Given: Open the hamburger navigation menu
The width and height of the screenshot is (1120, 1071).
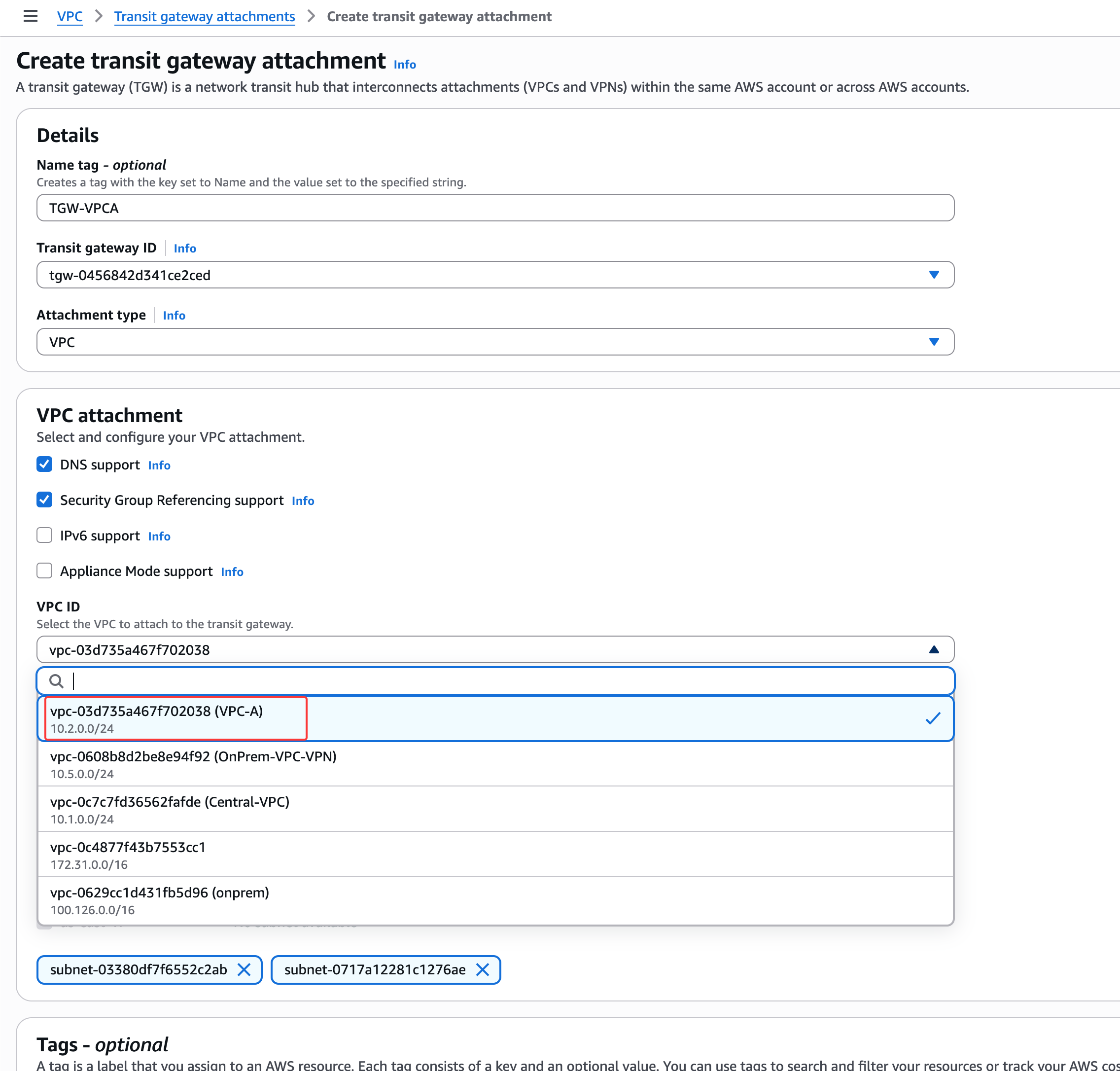Looking at the screenshot, I should tap(30, 16).
